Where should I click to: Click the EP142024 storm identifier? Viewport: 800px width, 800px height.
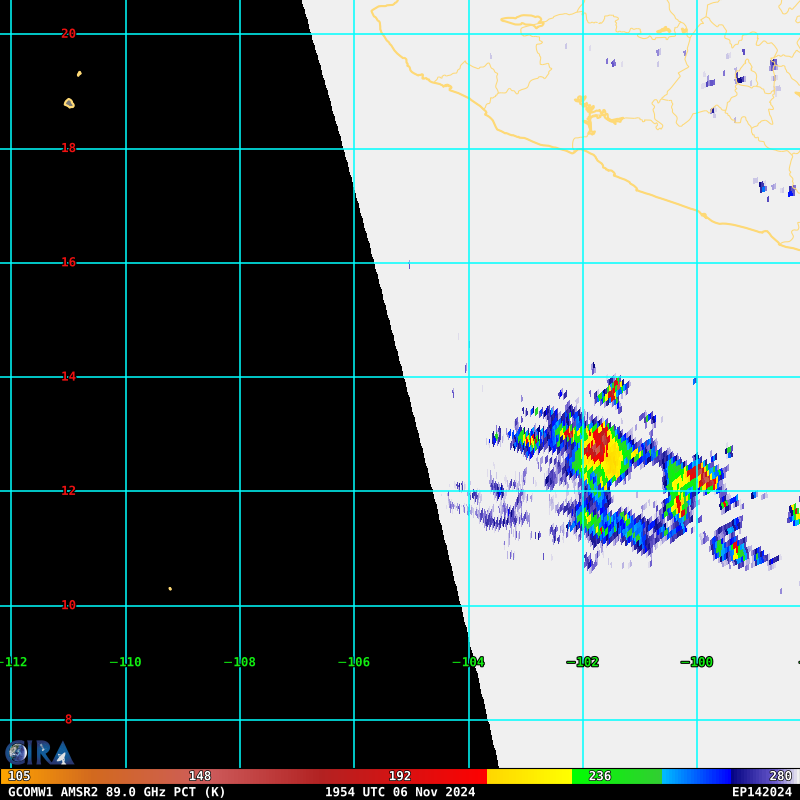761,792
